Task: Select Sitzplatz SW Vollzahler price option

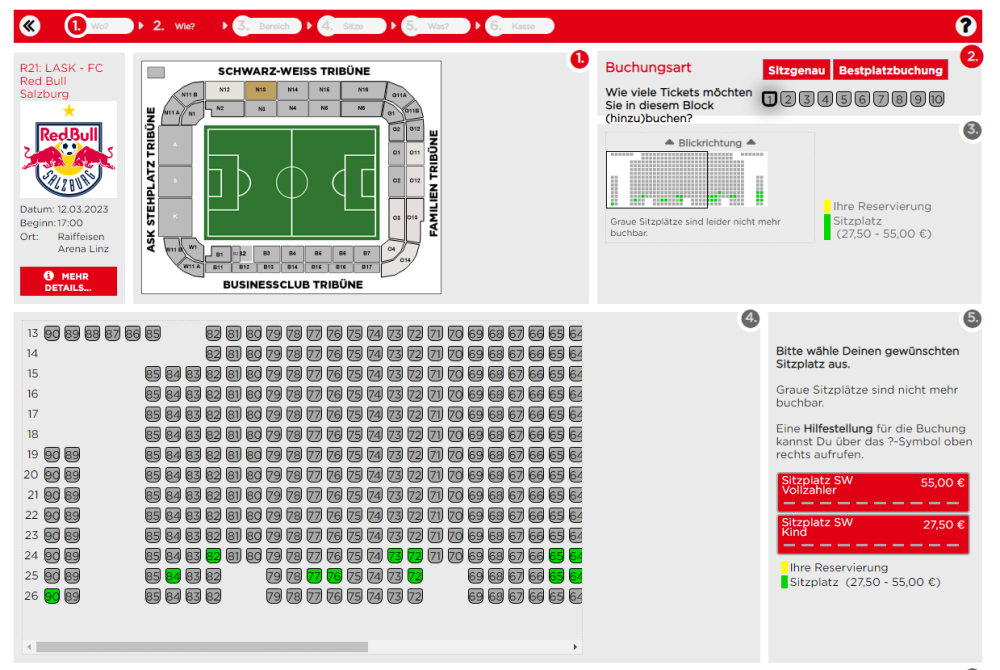Action: pyautogui.click(x=873, y=491)
